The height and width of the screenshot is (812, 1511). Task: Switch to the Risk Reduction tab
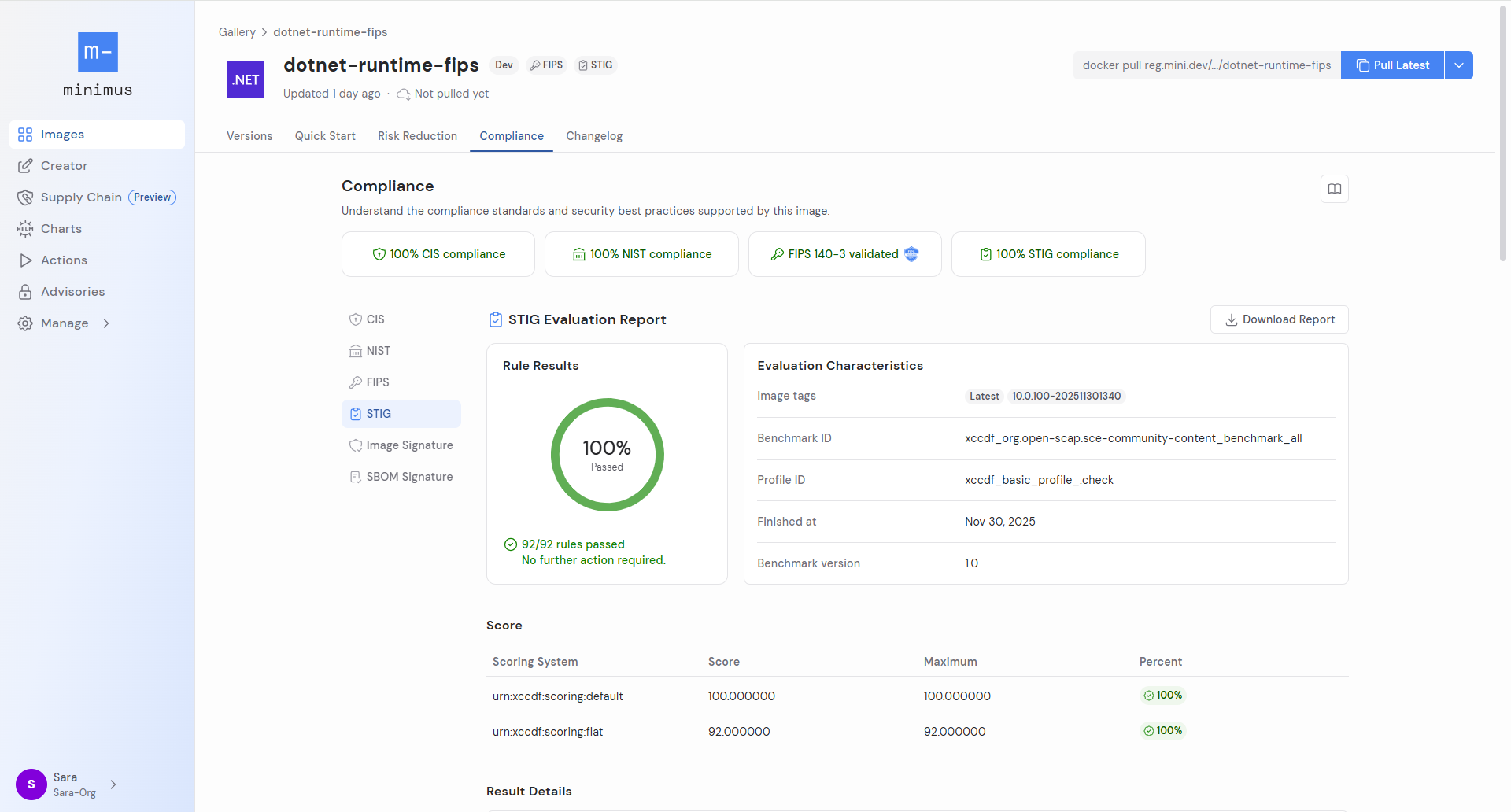coord(417,136)
